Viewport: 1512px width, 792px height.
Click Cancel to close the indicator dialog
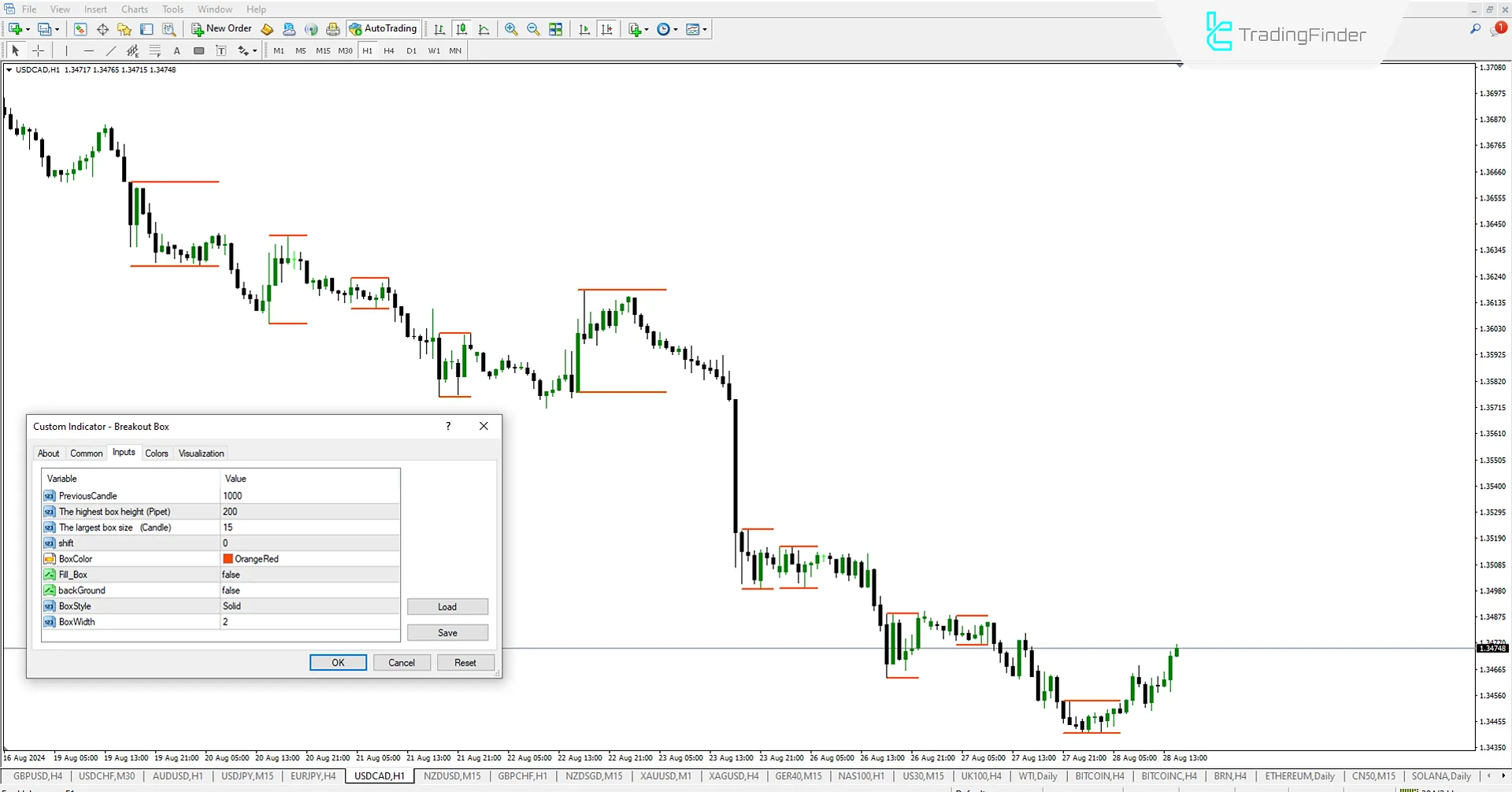[402, 662]
